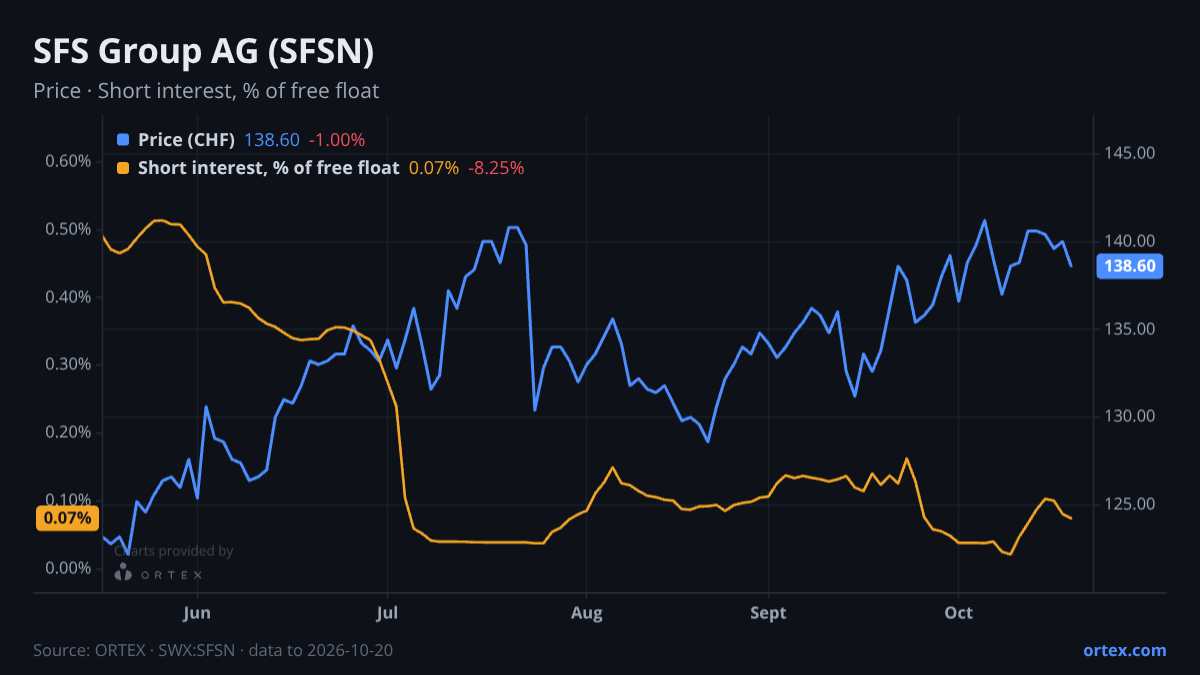
Task: Click subtitle 'Price · Short interest, % of free float'
Action: pos(206,91)
